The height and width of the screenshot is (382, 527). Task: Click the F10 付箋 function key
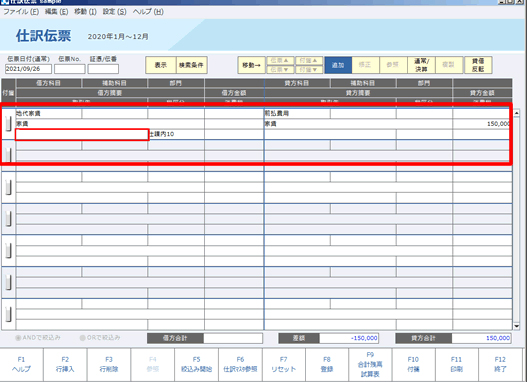click(x=413, y=365)
